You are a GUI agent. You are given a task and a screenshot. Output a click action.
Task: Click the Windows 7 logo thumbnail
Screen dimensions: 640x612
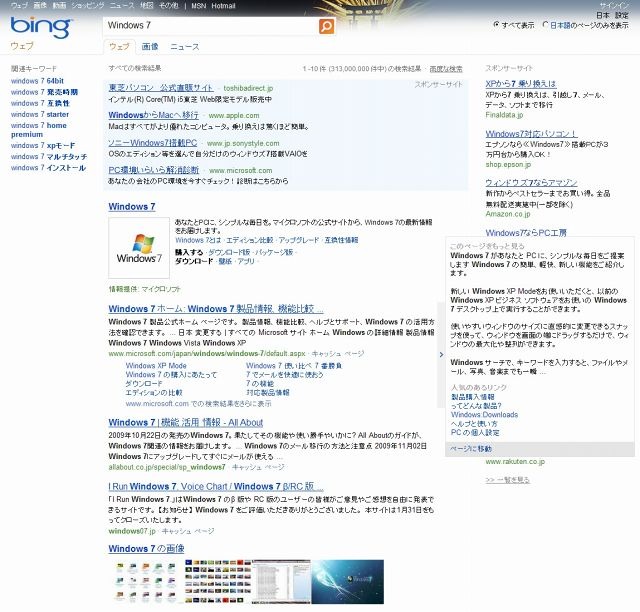[x=139, y=248]
